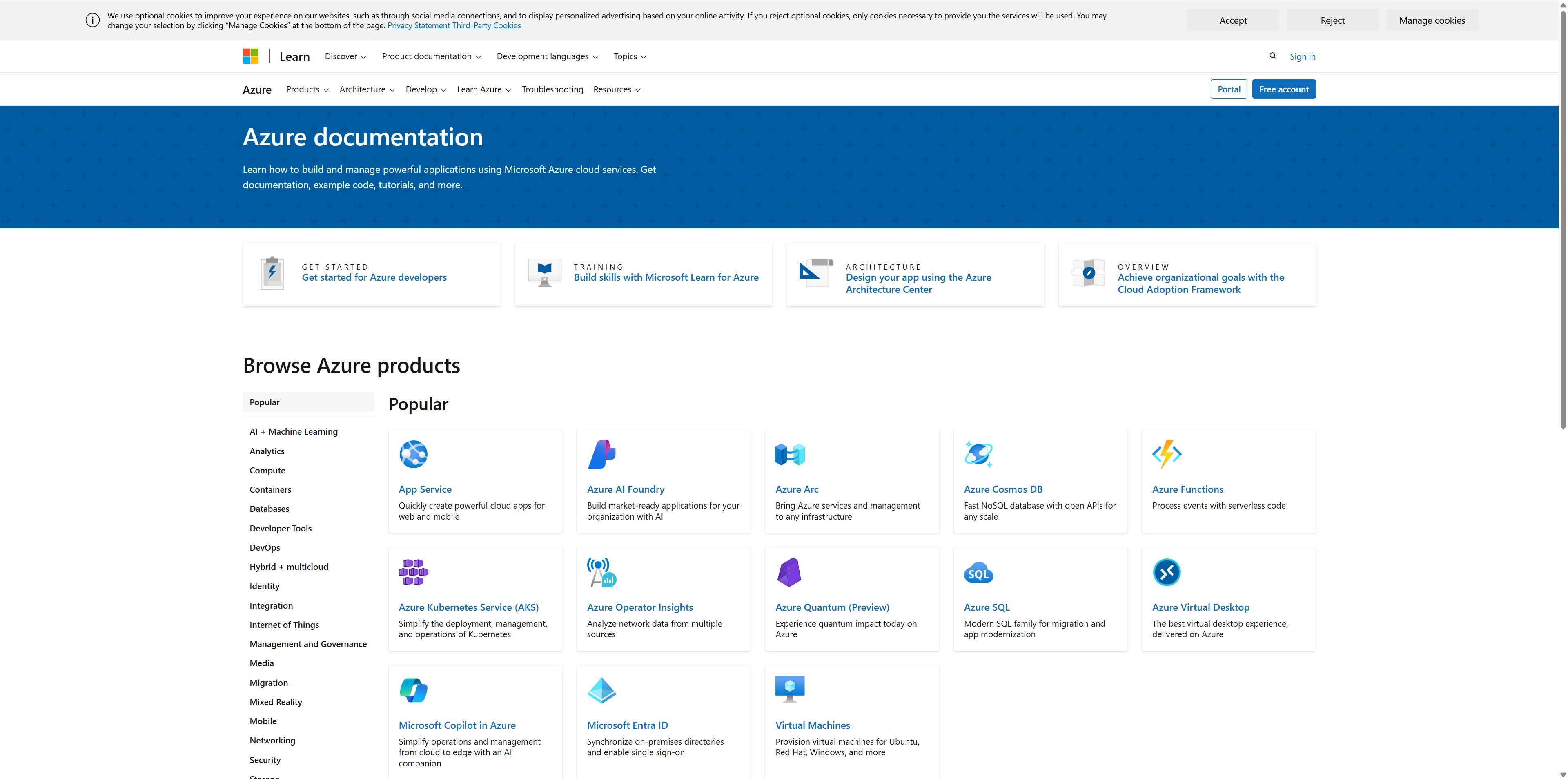Open the Virtual Machines title link
The image size is (1568, 779).
click(x=813, y=725)
